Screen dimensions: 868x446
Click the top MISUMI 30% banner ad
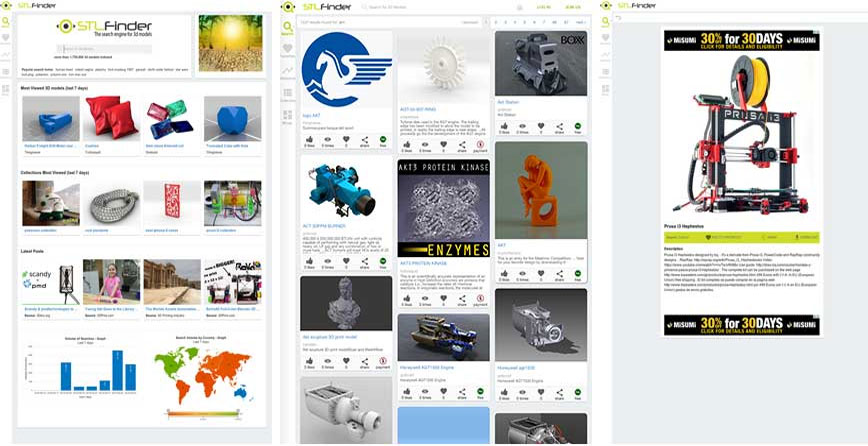741,40
